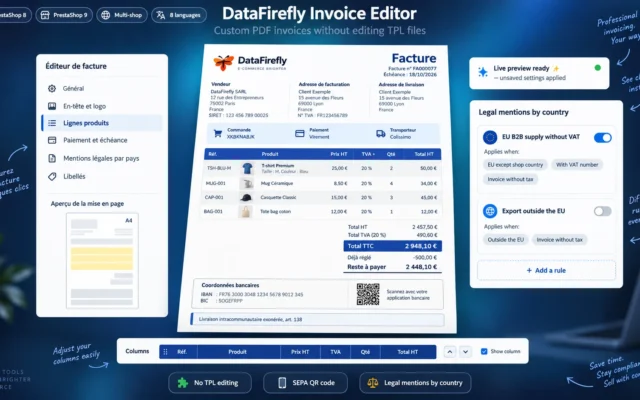Click the scales icon beside Legal mentions

[x=373, y=383]
